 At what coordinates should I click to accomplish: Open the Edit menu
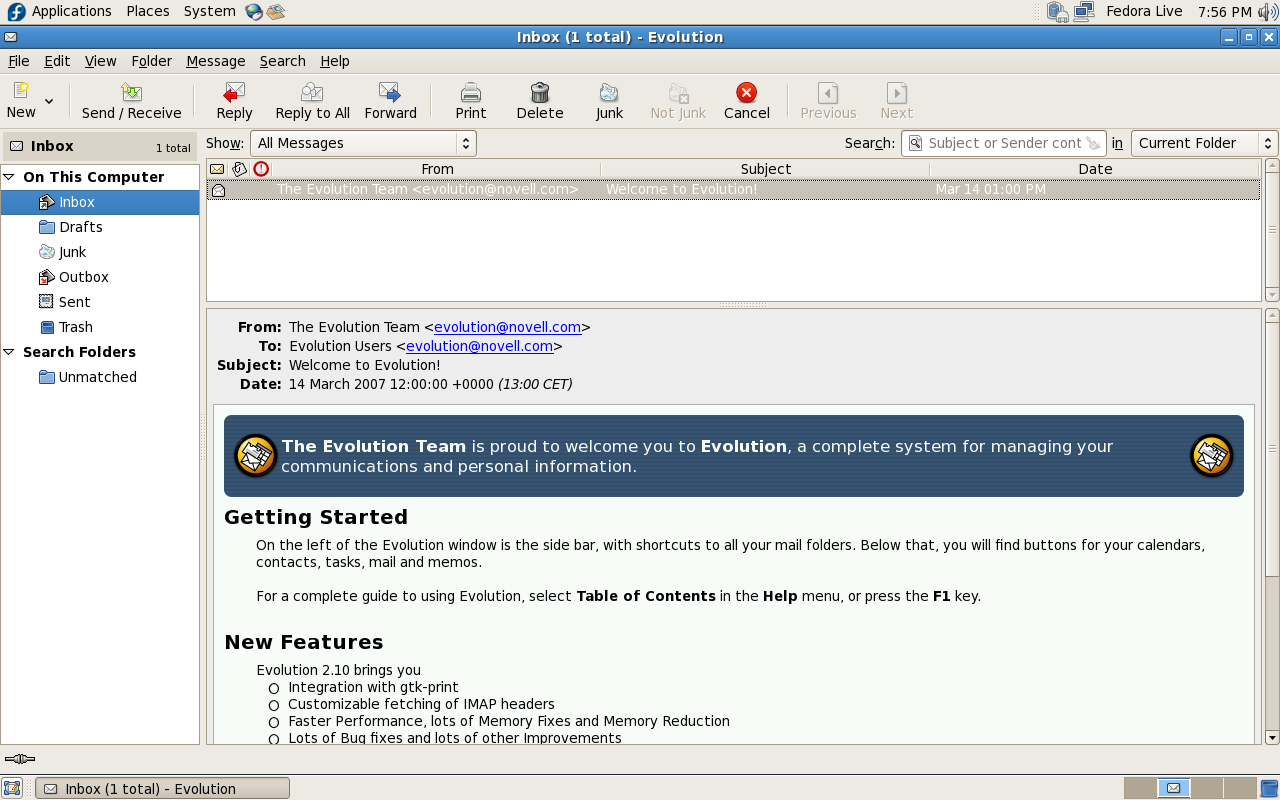[x=57, y=61]
